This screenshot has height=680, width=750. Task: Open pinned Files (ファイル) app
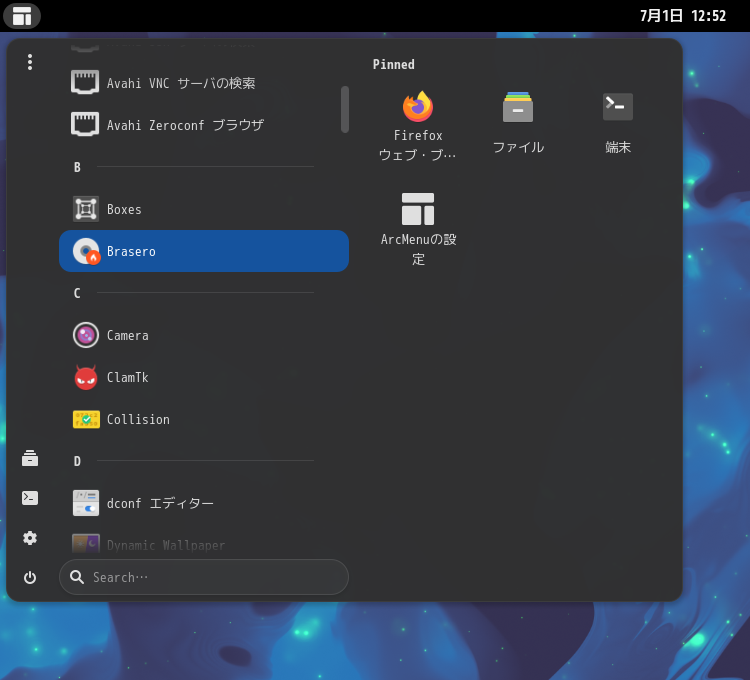(518, 122)
